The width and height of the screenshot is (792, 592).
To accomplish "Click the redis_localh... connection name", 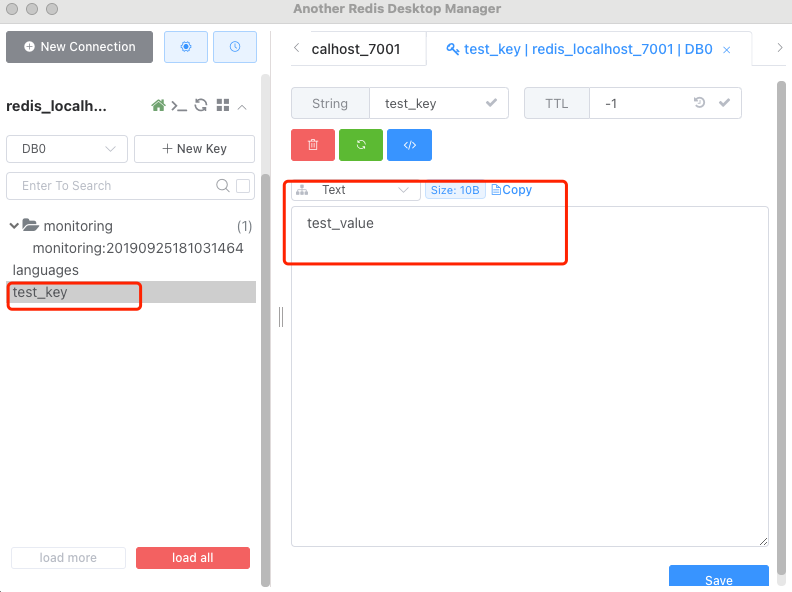I will pos(57,106).
